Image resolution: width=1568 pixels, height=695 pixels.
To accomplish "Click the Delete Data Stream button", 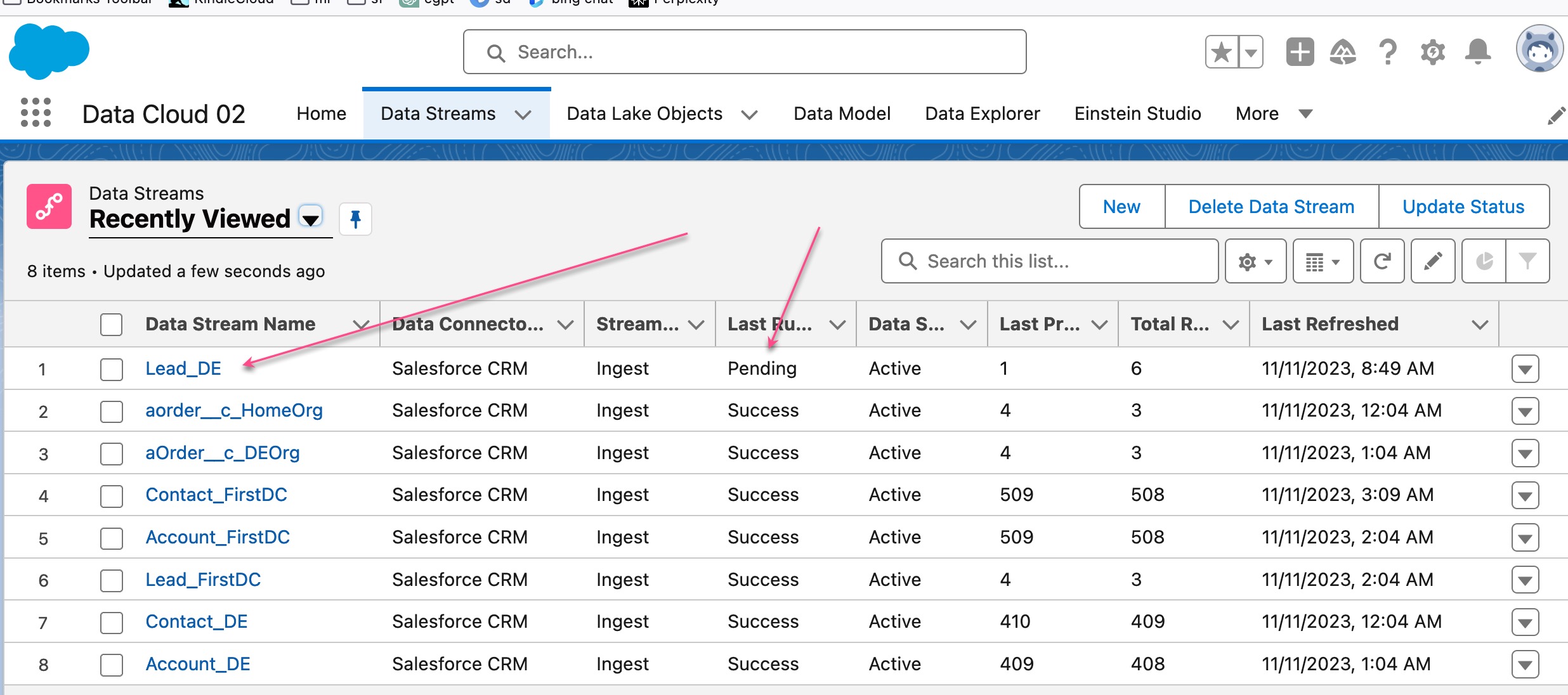I will (1271, 207).
